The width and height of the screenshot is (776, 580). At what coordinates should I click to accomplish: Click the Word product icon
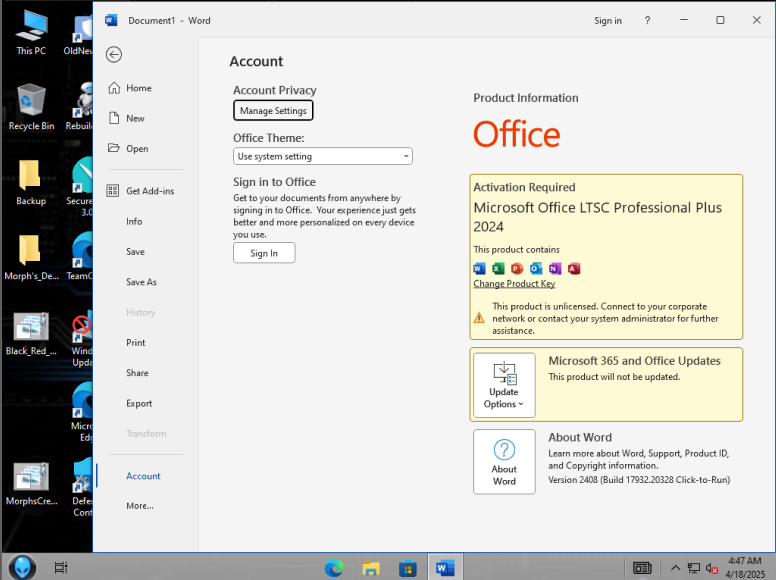480,268
